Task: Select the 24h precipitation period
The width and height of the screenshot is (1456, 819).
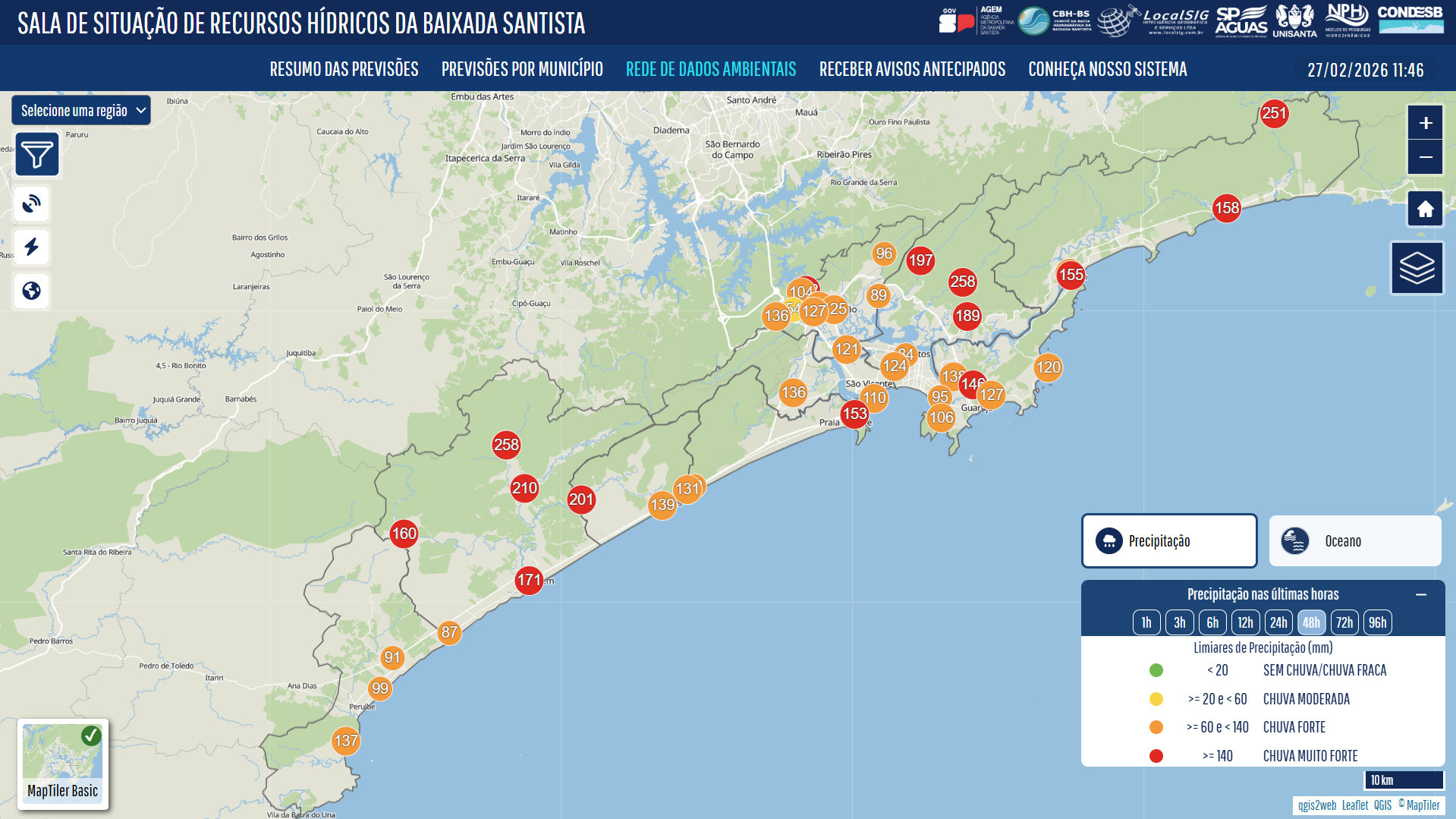Action: click(x=1278, y=622)
